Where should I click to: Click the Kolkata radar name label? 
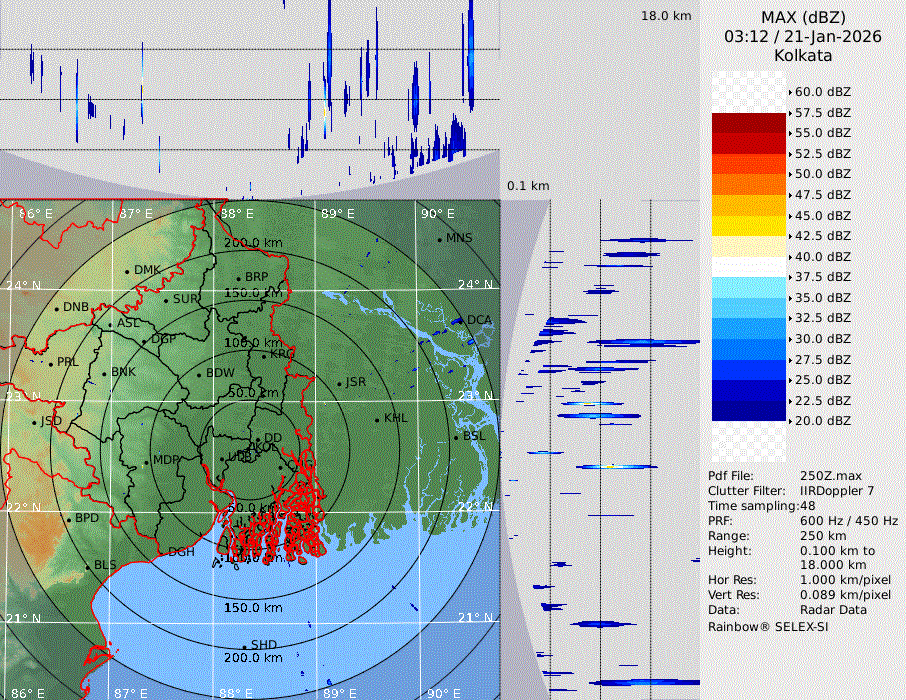tap(803, 55)
